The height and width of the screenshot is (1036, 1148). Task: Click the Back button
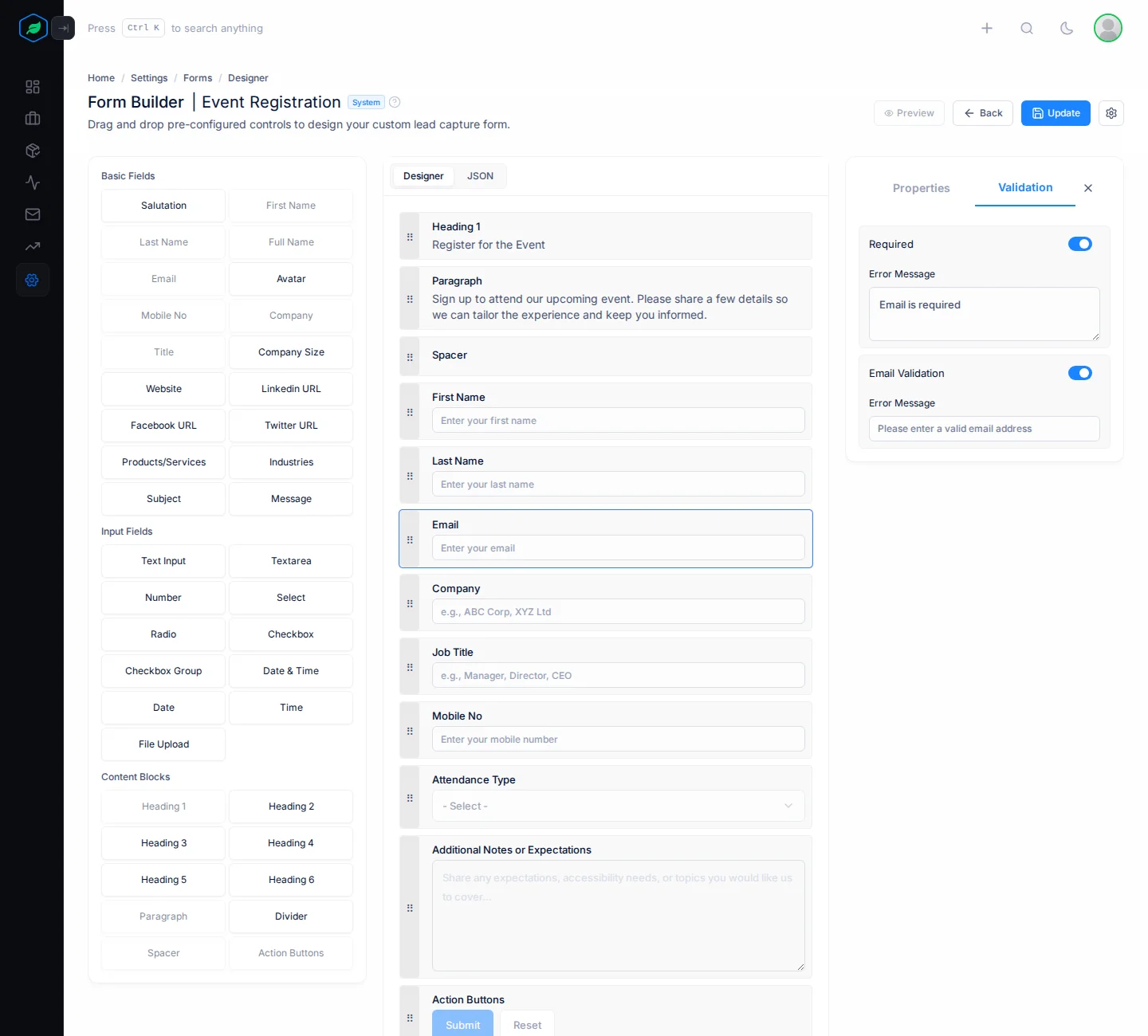[983, 113]
